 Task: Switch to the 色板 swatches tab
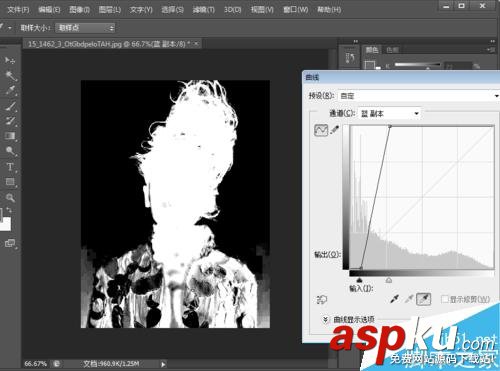click(x=392, y=50)
